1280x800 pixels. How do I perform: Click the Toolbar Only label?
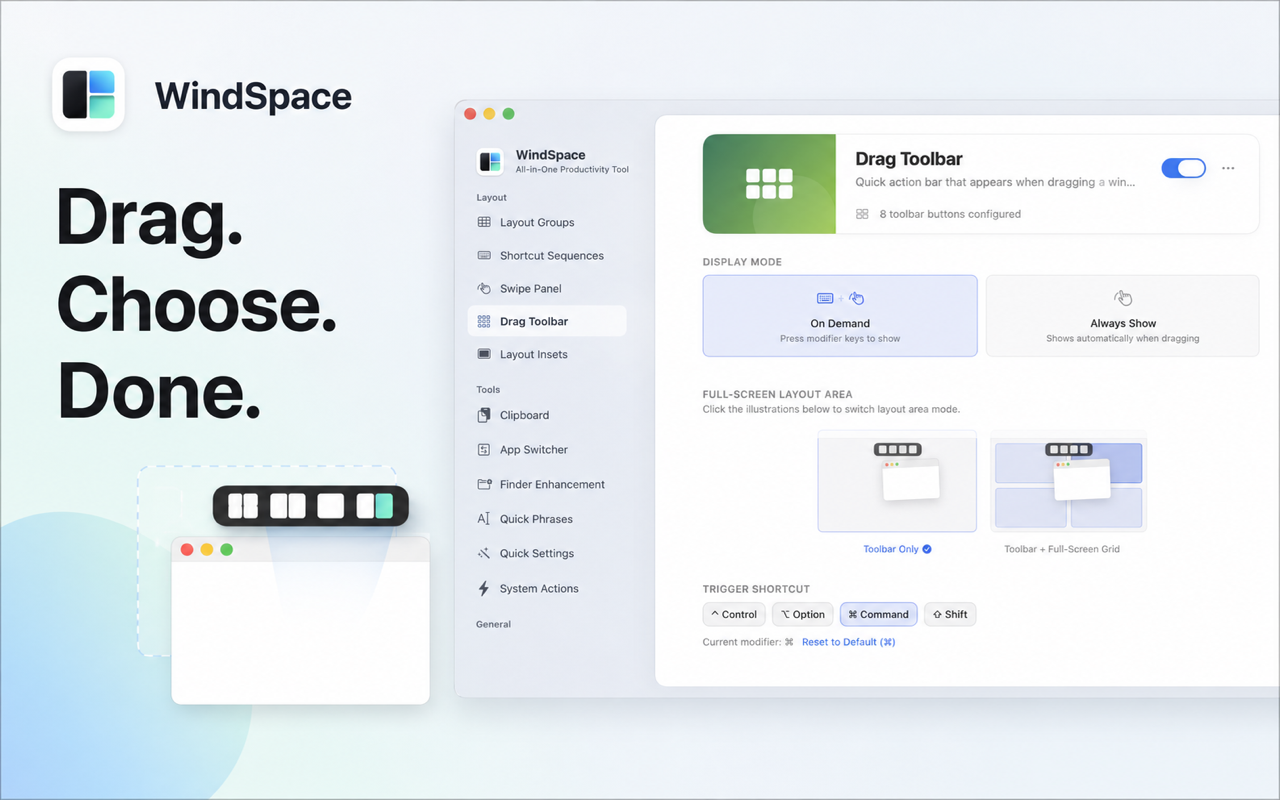pyautogui.click(x=892, y=549)
